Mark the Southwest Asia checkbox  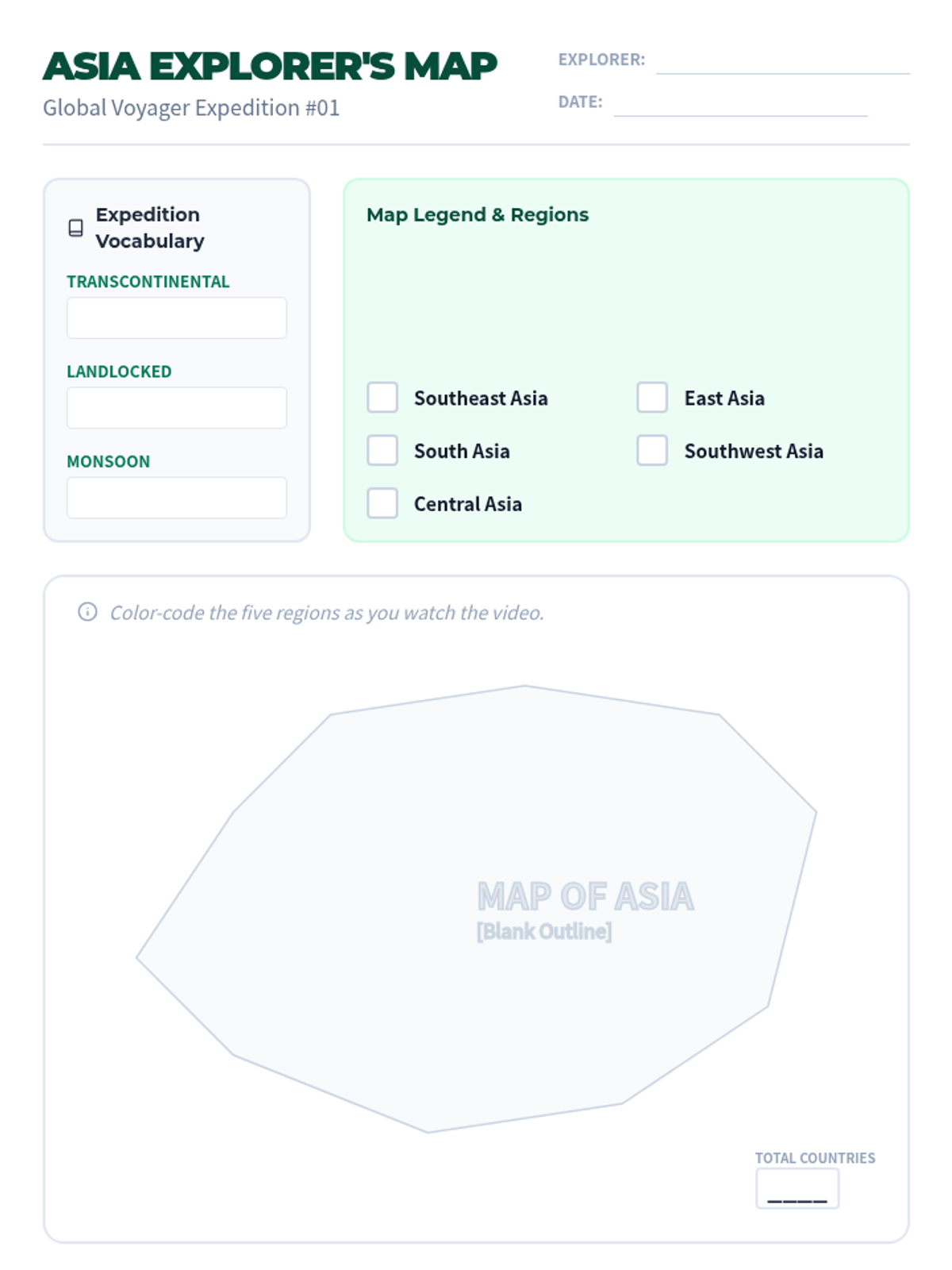point(652,451)
